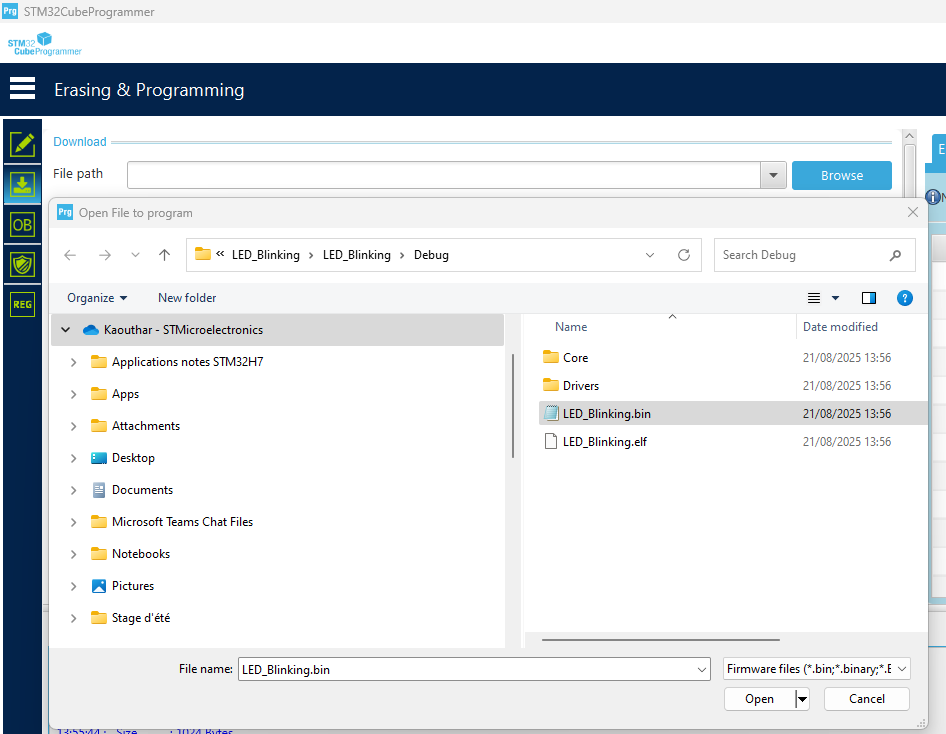This screenshot has width=946, height=734.
Task: Click the STM32CubeProgrammer logo
Action: click(44, 43)
